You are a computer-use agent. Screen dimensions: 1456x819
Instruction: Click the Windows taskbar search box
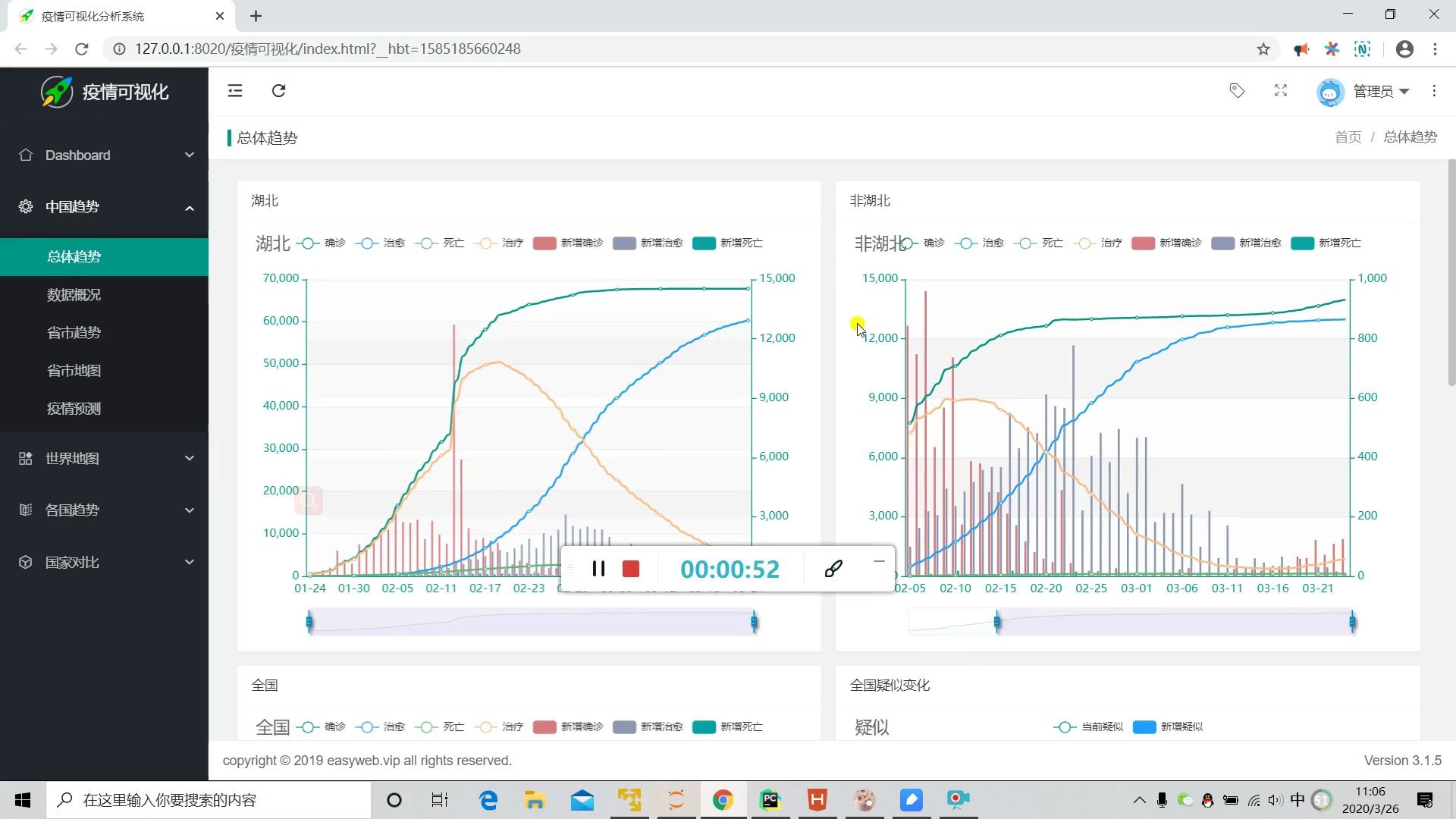(209, 800)
